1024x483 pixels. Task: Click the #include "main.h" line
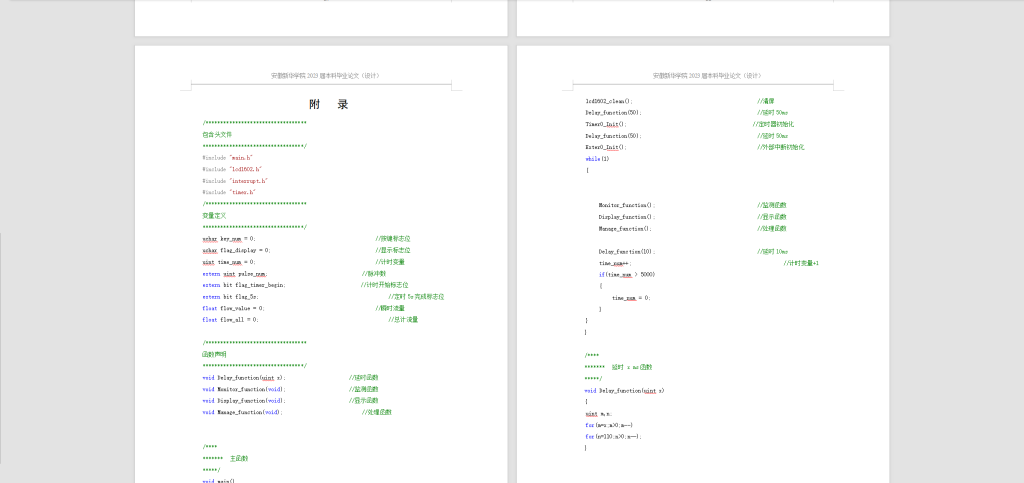[x=227, y=157]
